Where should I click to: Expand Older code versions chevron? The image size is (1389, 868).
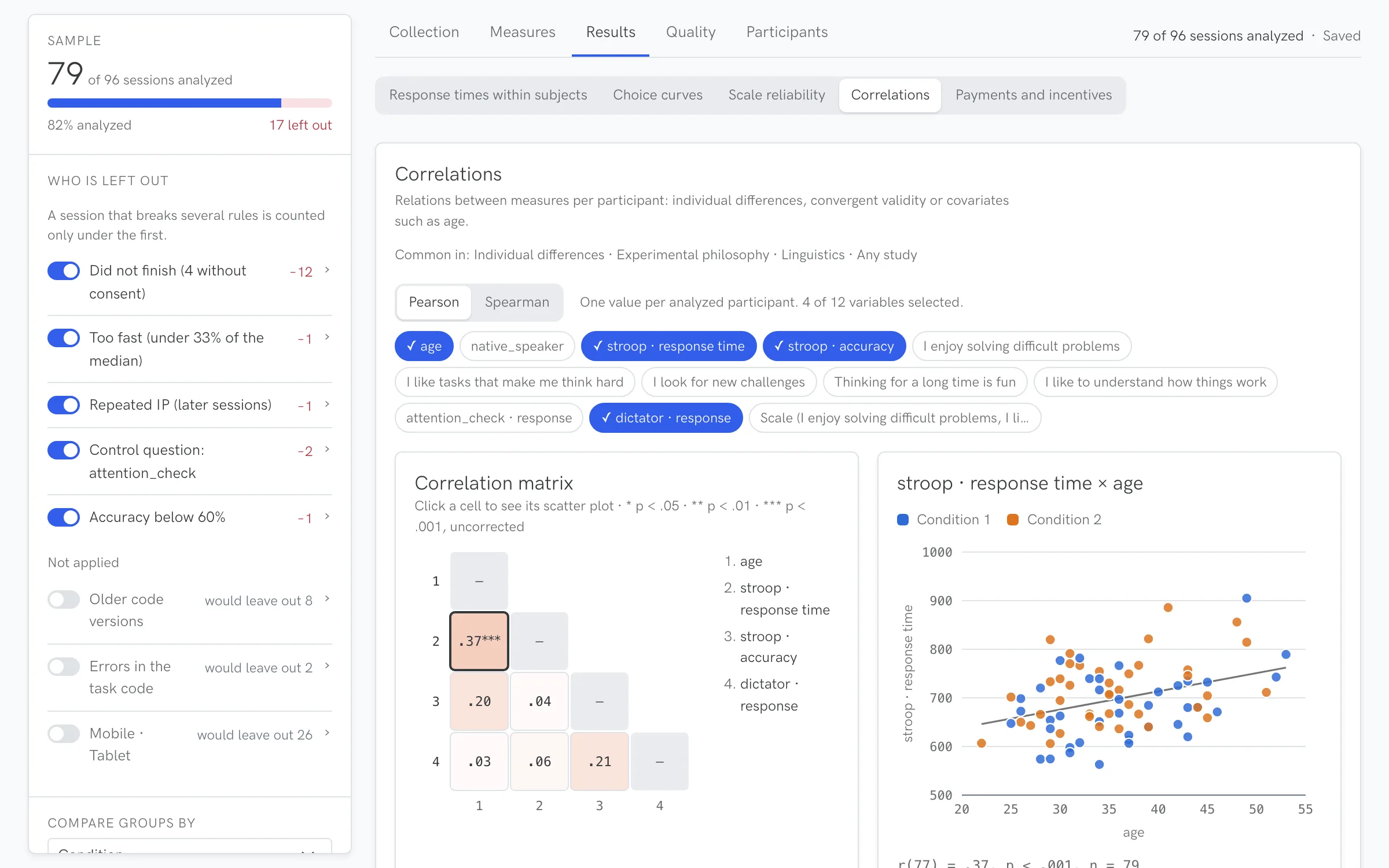tap(327, 599)
